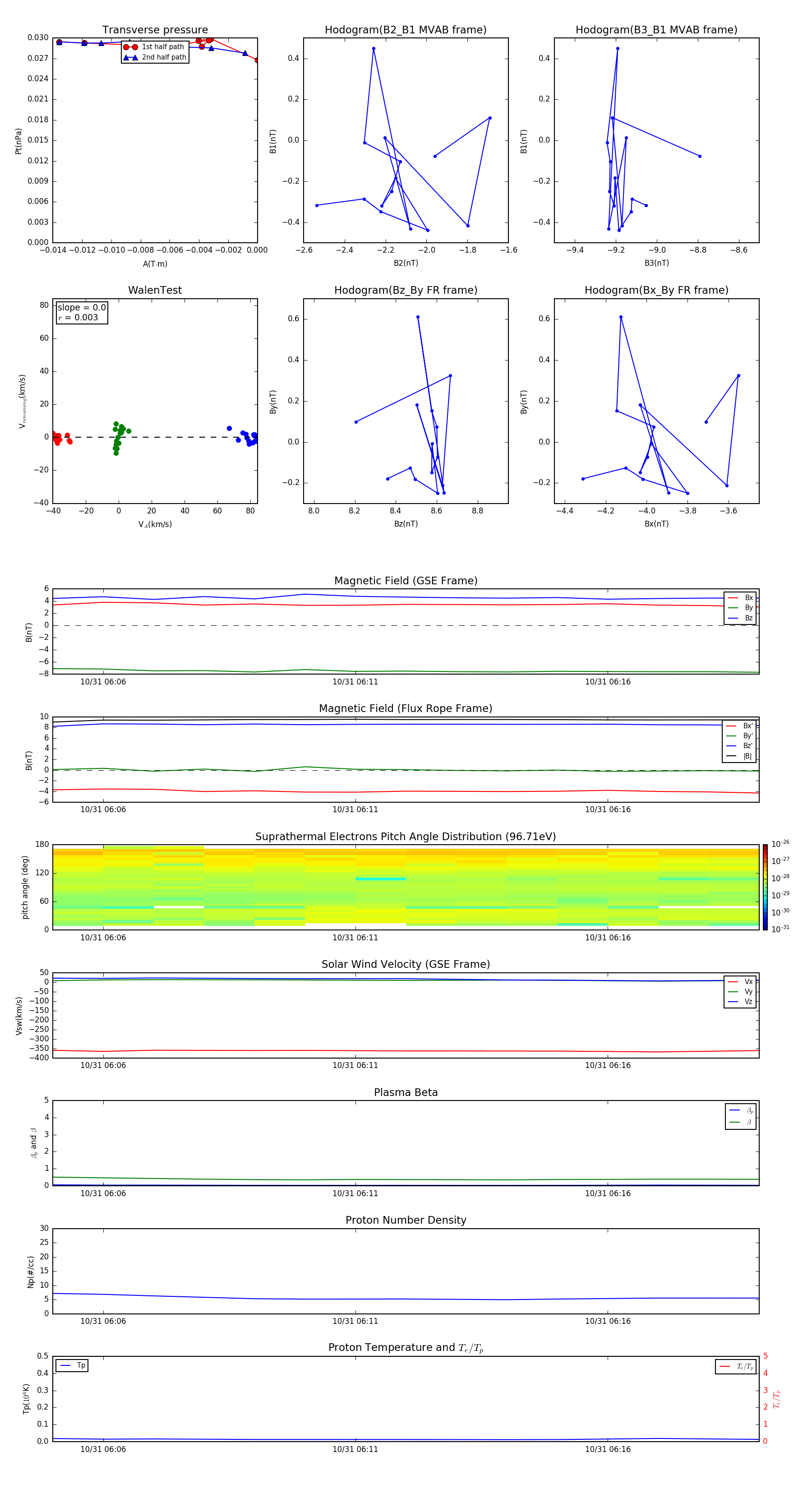Select Bx' in Flux Rope legend
The image size is (812, 1489).
click(740, 726)
